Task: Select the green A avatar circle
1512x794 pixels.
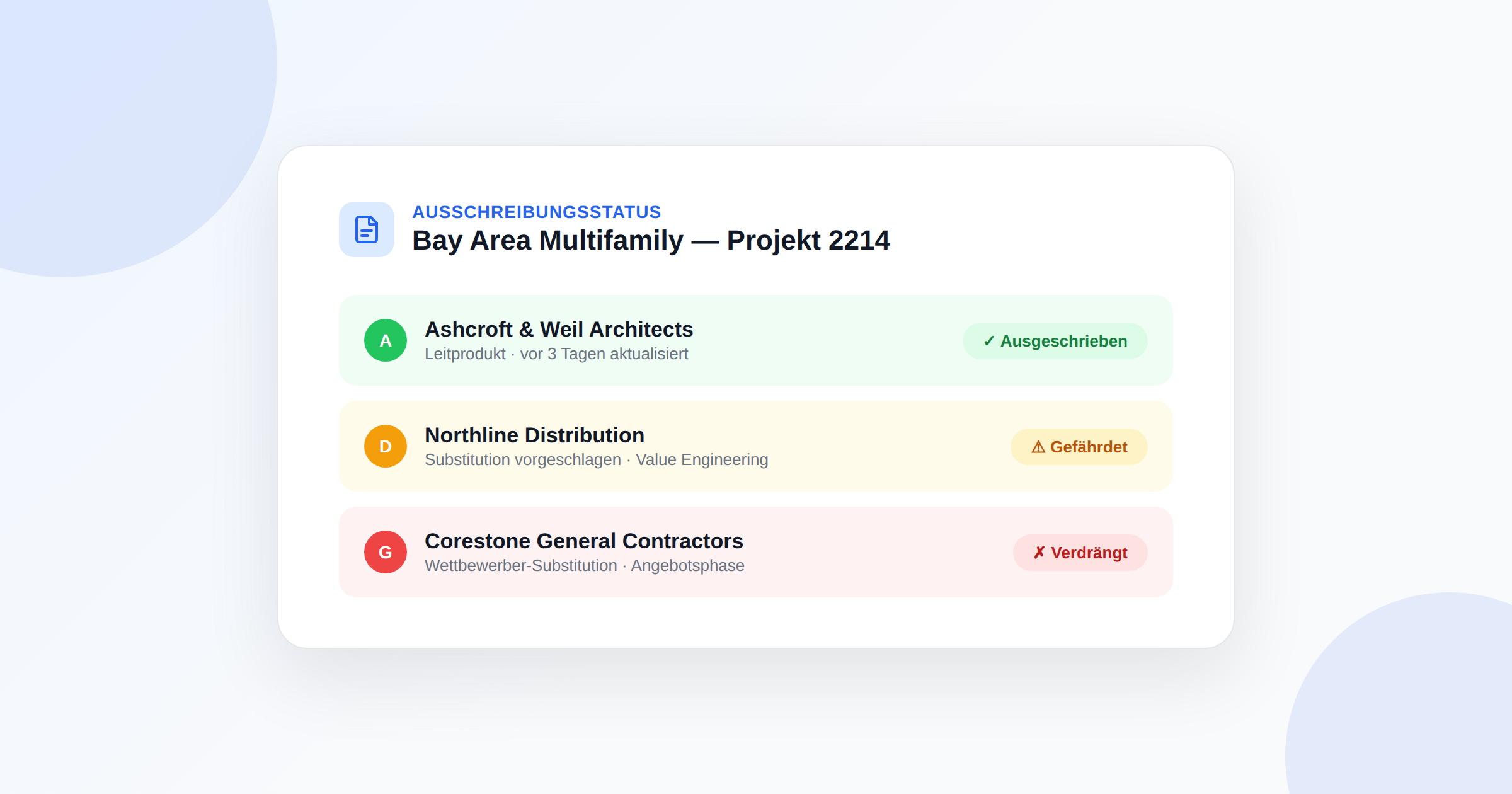Action: pyautogui.click(x=386, y=340)
